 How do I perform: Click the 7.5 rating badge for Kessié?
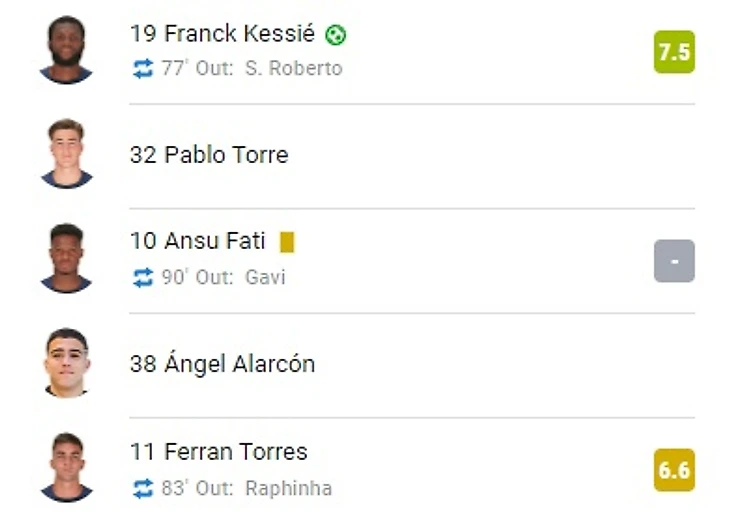674,52
